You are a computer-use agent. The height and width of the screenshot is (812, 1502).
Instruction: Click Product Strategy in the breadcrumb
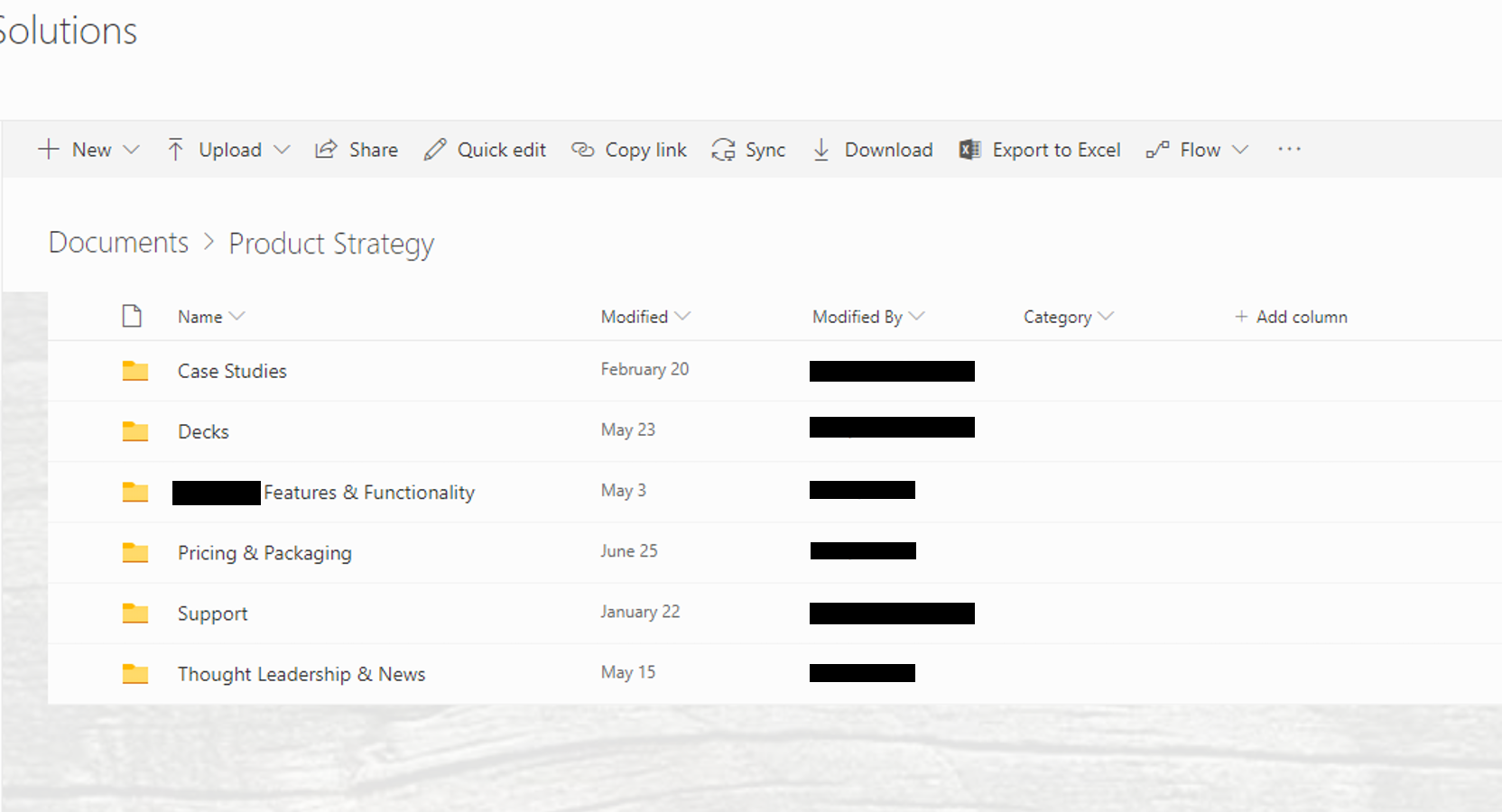(x=331, y=244)
